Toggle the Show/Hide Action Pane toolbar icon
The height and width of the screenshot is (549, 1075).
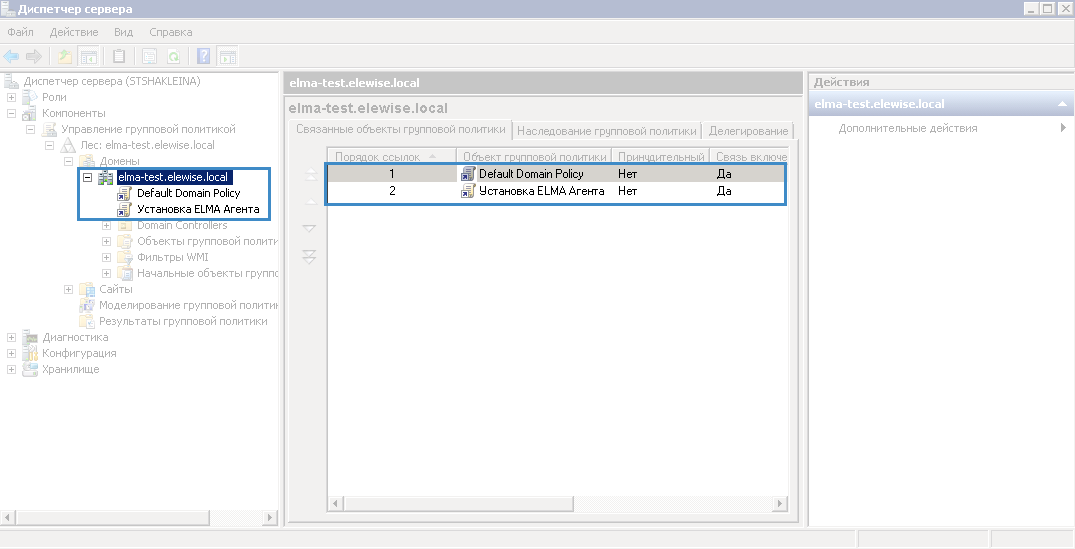pos(228,57)
